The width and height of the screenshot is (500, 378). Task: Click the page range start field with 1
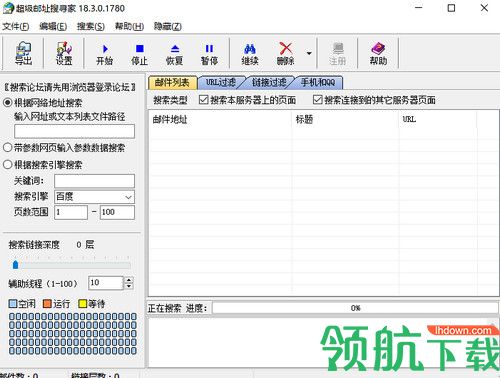tap(71, 212)
